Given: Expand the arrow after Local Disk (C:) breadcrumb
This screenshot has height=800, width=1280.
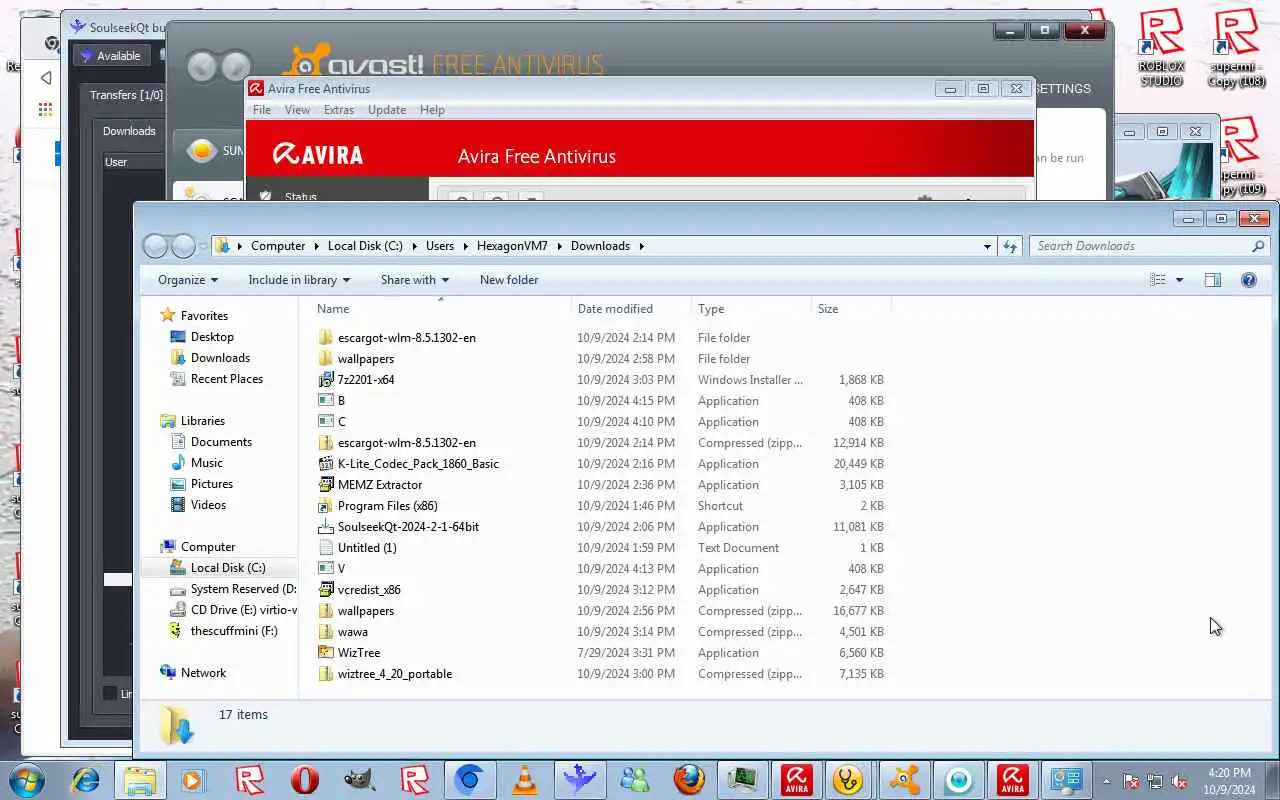Looking at the screenshot, I should 413,246.
